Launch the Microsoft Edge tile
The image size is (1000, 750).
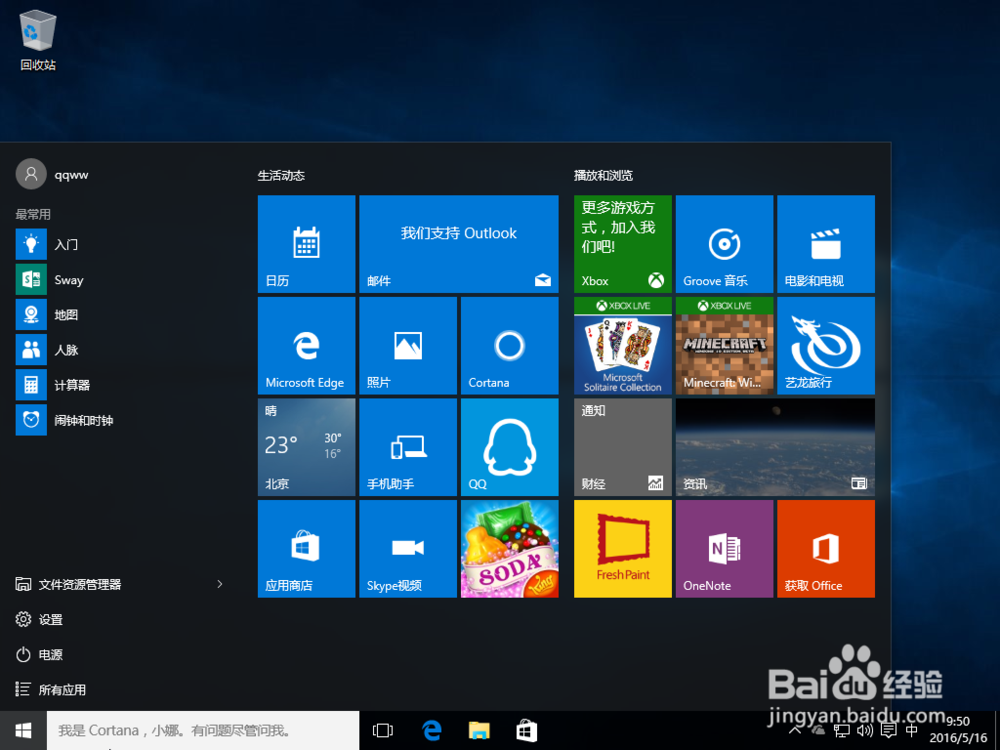(306, 346)
